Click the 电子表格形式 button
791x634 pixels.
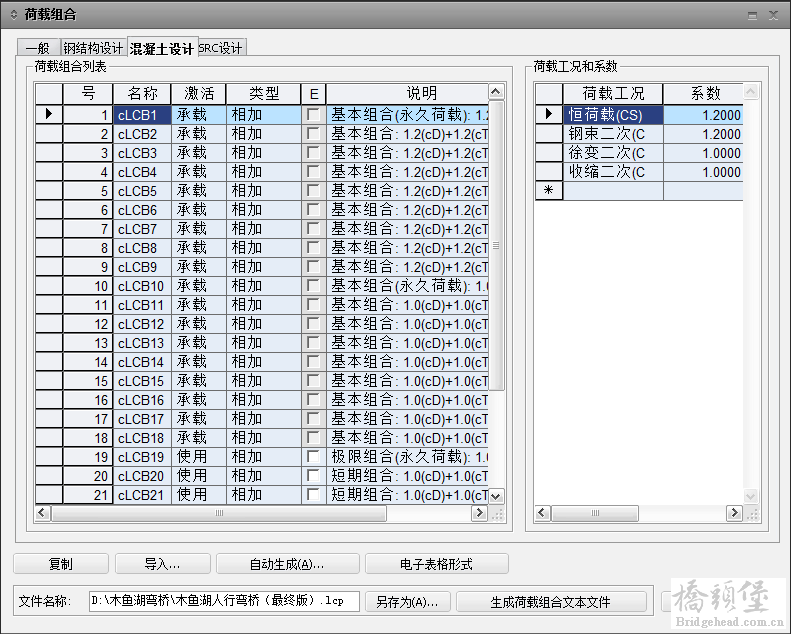click(436, 563)
